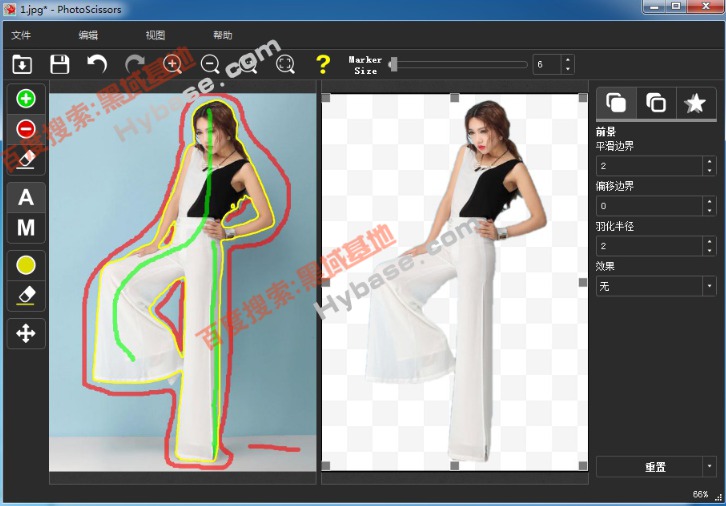Zoom in on the image
The height and width of the screenshot is (506, 726).
pyautogui.click(x=172, y=64)
